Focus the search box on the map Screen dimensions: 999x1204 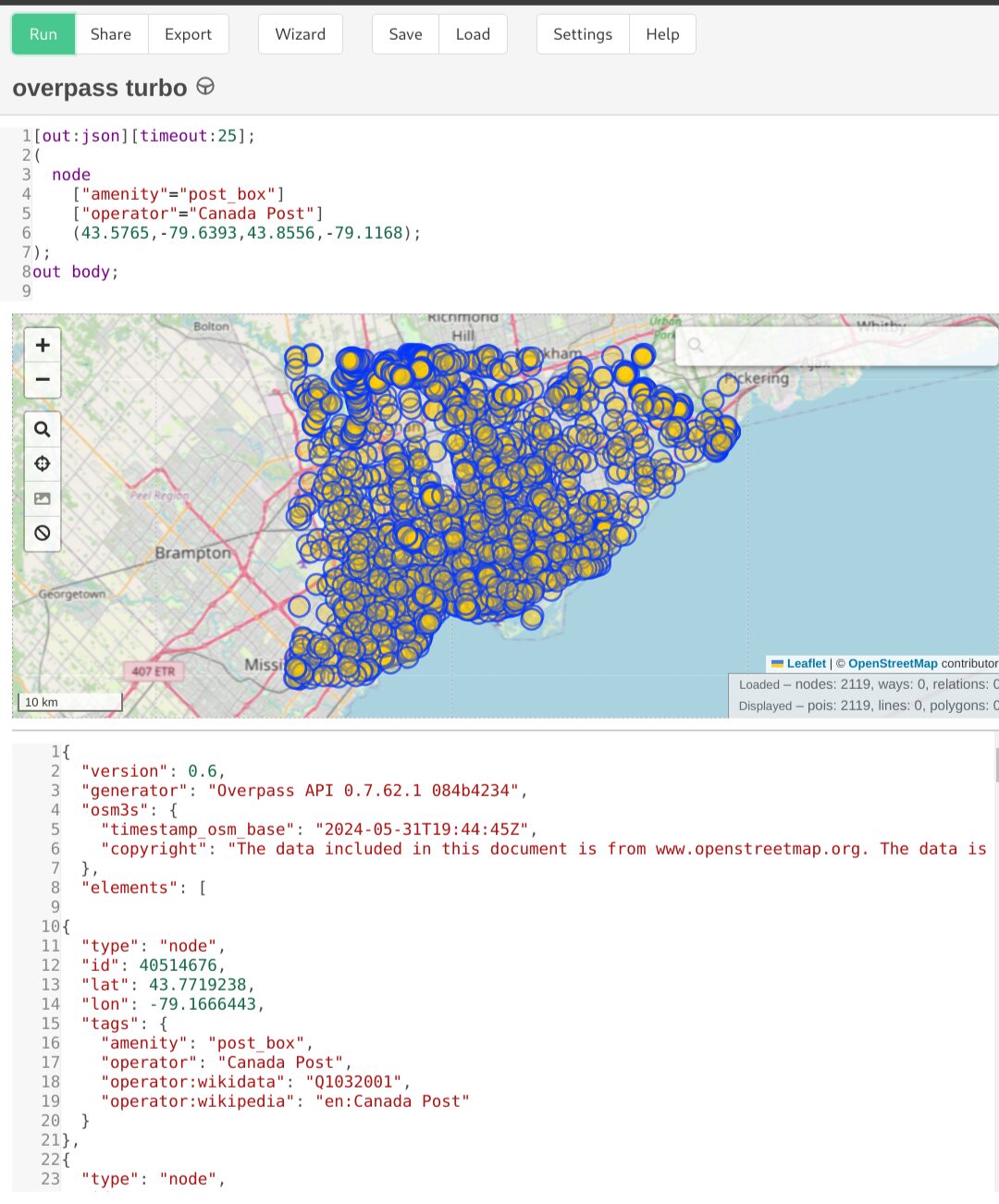[x=832, y=345]
